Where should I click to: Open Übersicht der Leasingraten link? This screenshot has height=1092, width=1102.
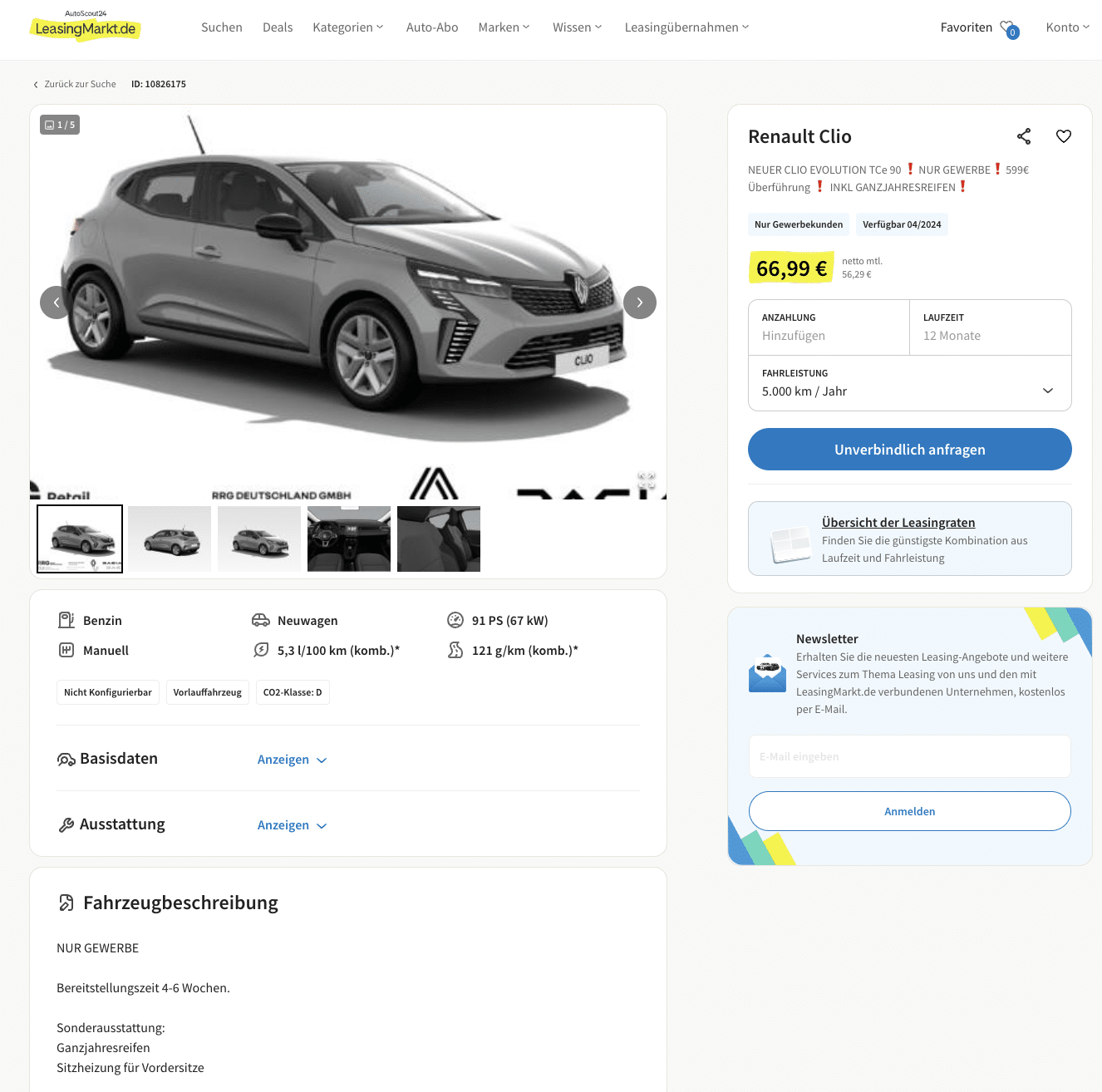[898, 522]
